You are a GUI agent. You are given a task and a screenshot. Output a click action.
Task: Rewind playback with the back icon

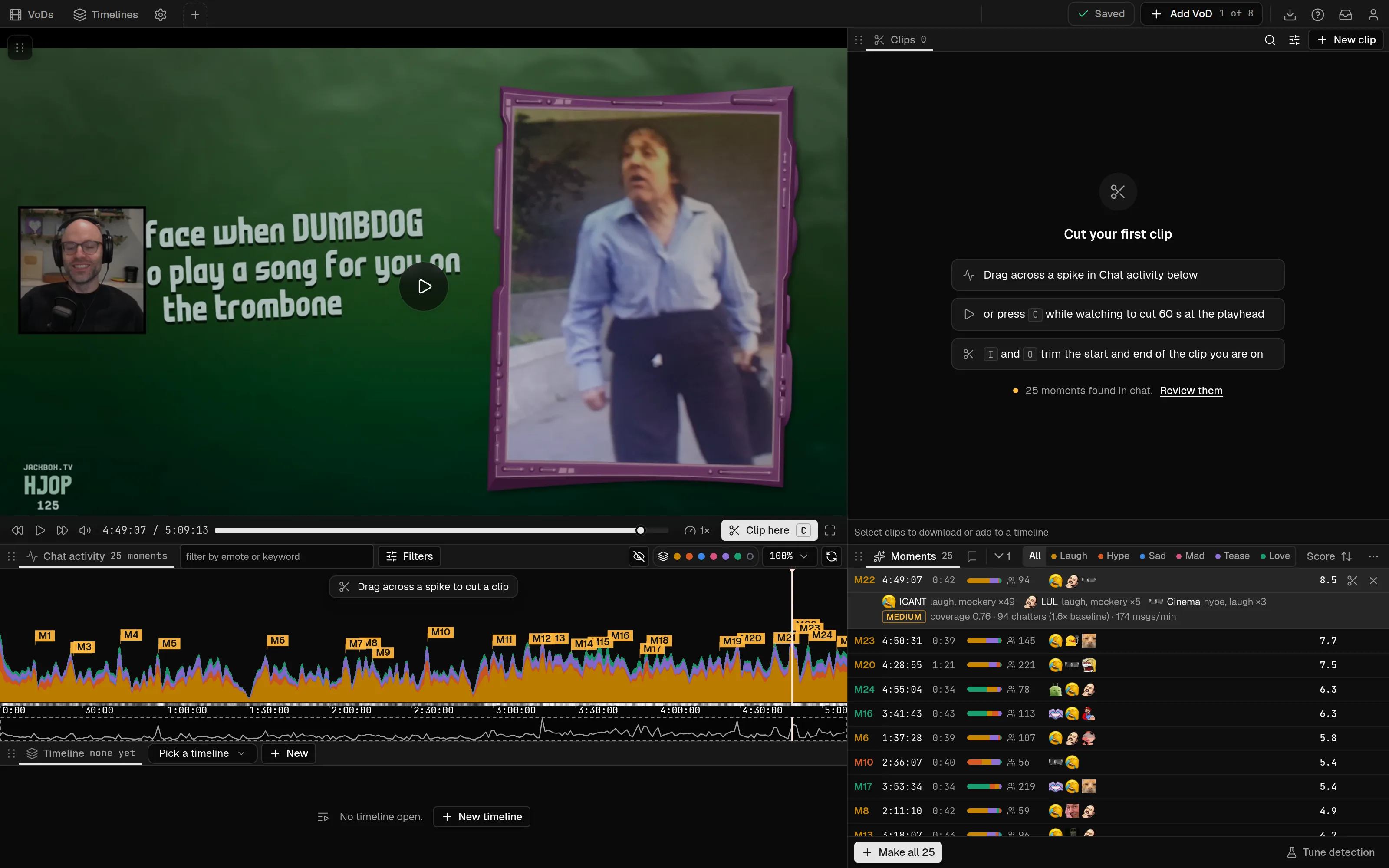coord(17,530)
